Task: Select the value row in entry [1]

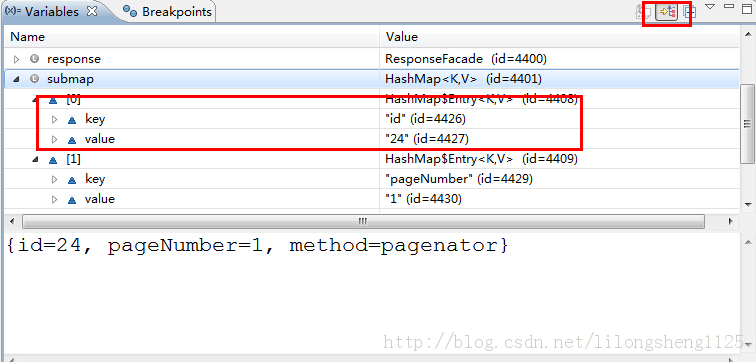Action: [x=371, y=199]
